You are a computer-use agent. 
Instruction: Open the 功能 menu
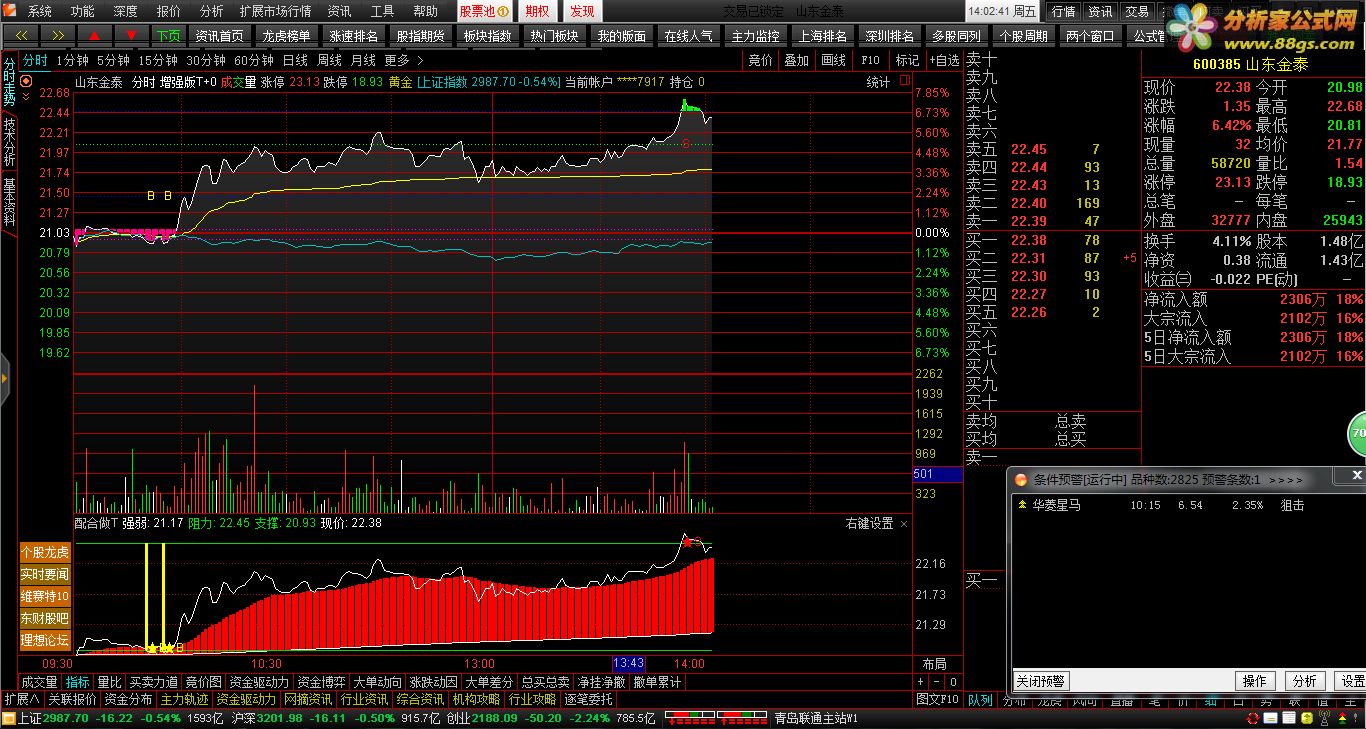pyautogui.click(x=83, y=11)
